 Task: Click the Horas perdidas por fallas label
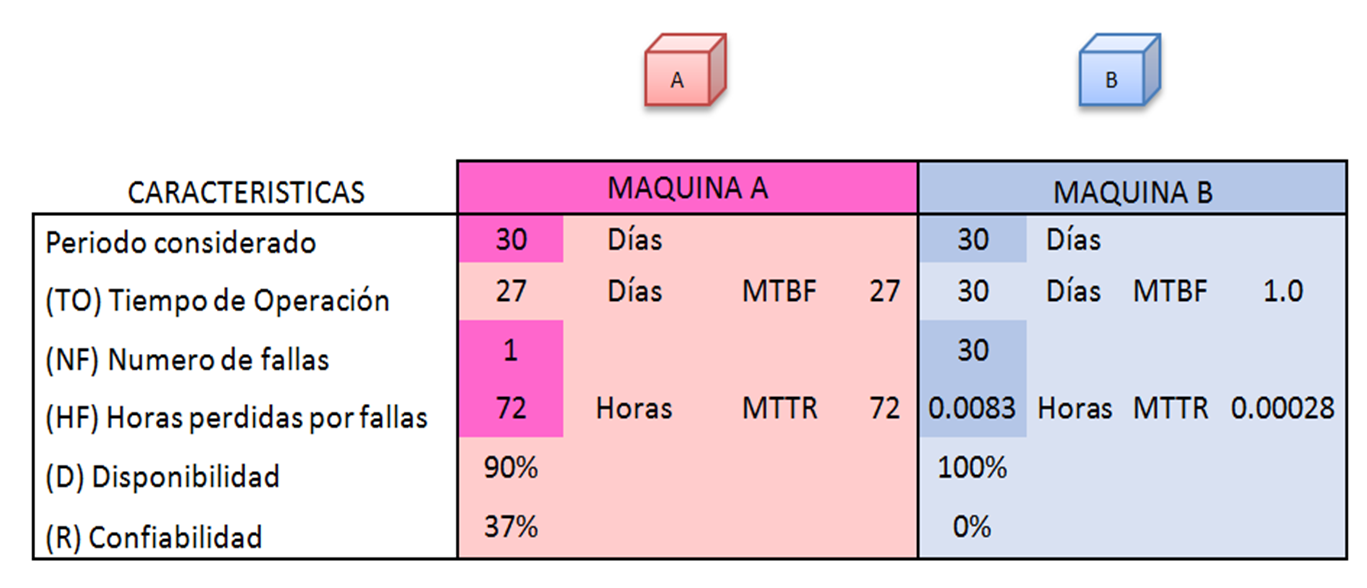point(236,418)
